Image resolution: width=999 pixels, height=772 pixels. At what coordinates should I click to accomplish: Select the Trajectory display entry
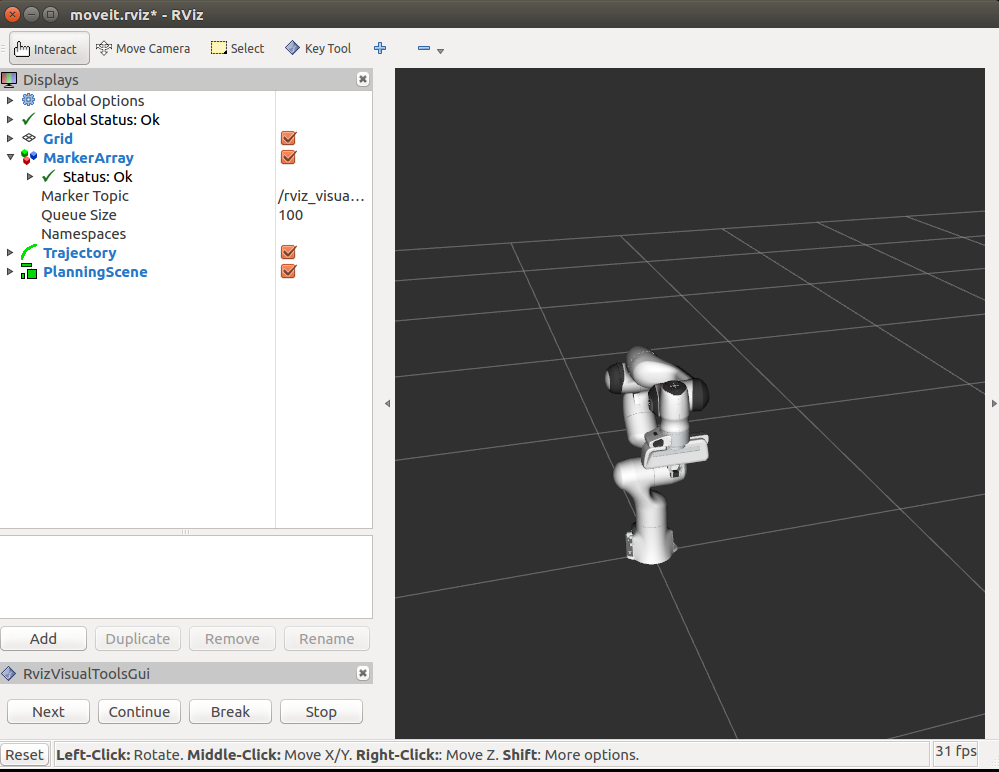click(79, 252)
